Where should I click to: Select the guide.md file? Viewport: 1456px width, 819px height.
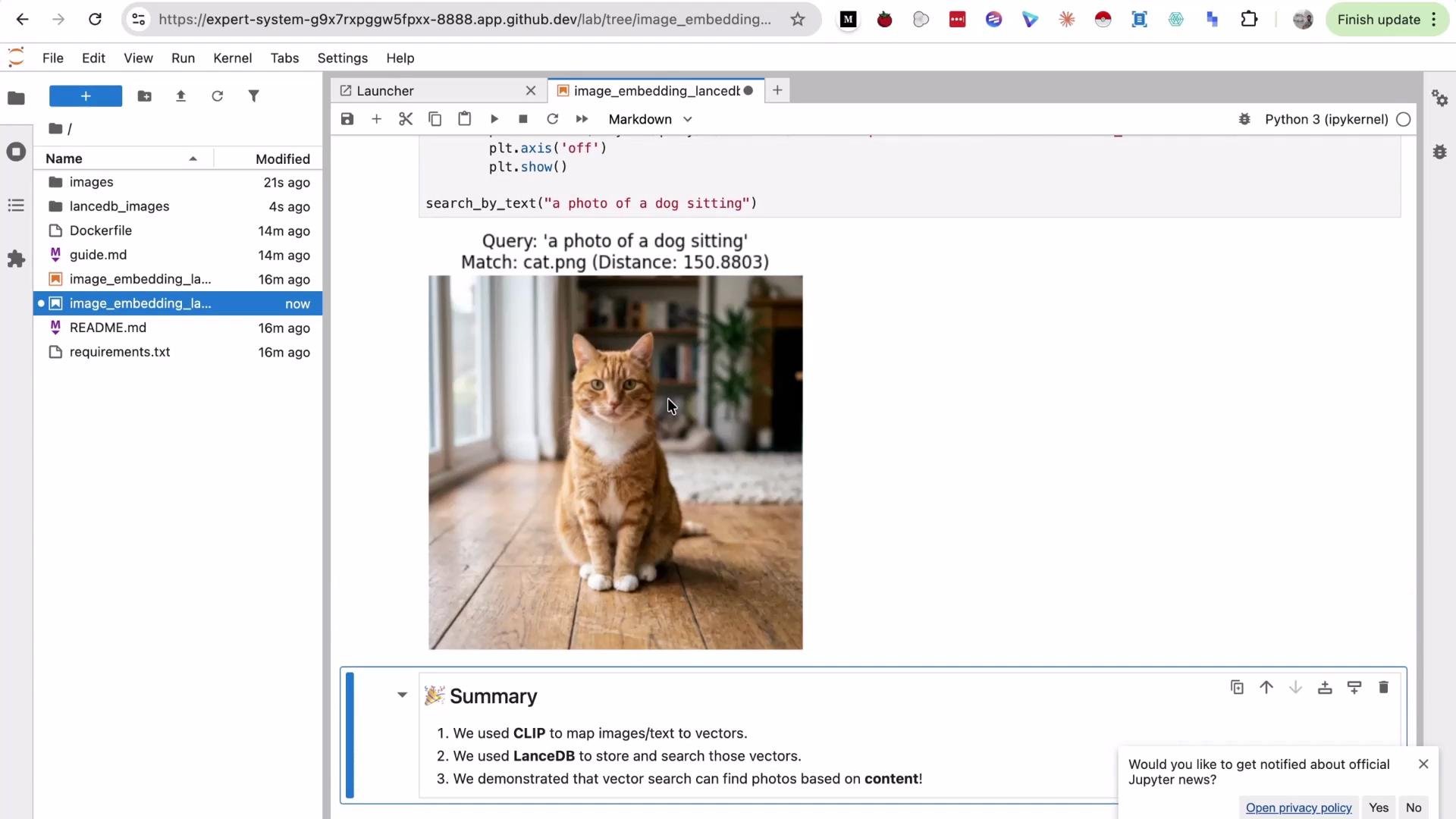(x=178, y=255)
